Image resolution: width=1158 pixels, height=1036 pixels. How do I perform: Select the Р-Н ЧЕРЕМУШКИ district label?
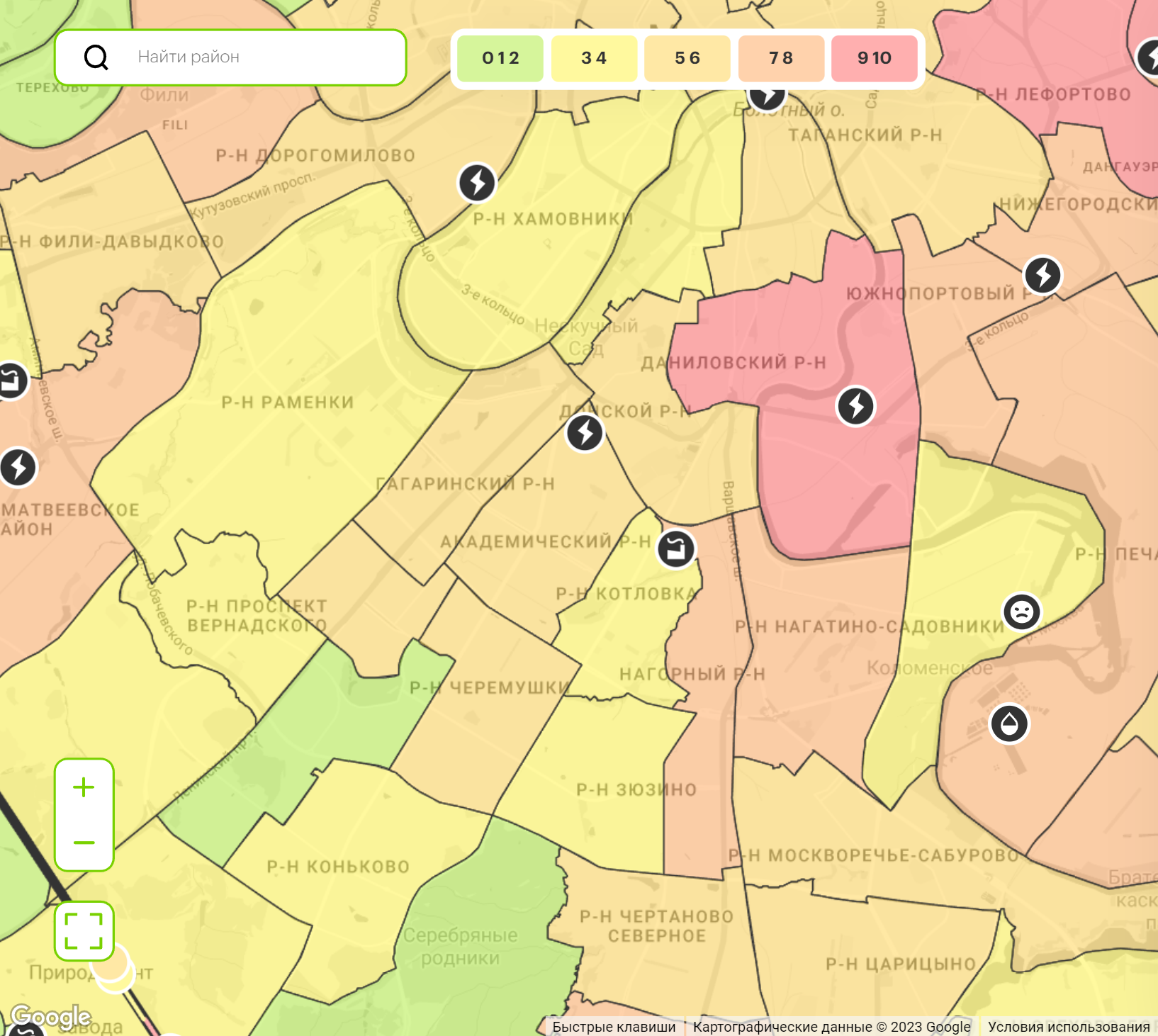click(x=490, y=688)
